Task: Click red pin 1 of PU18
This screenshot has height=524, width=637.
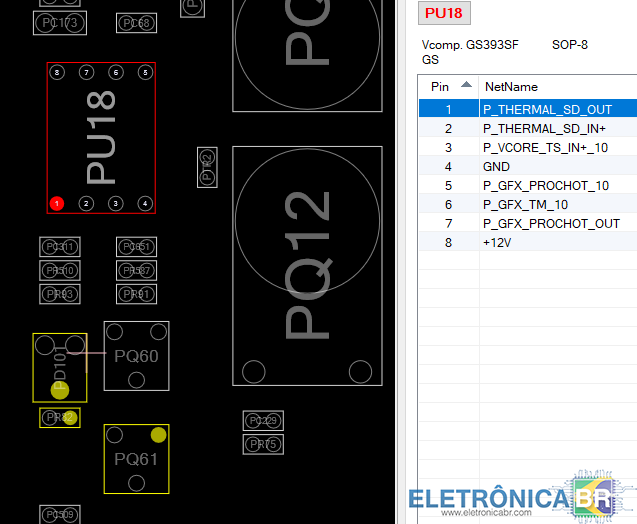Action: tap(57, 204)
